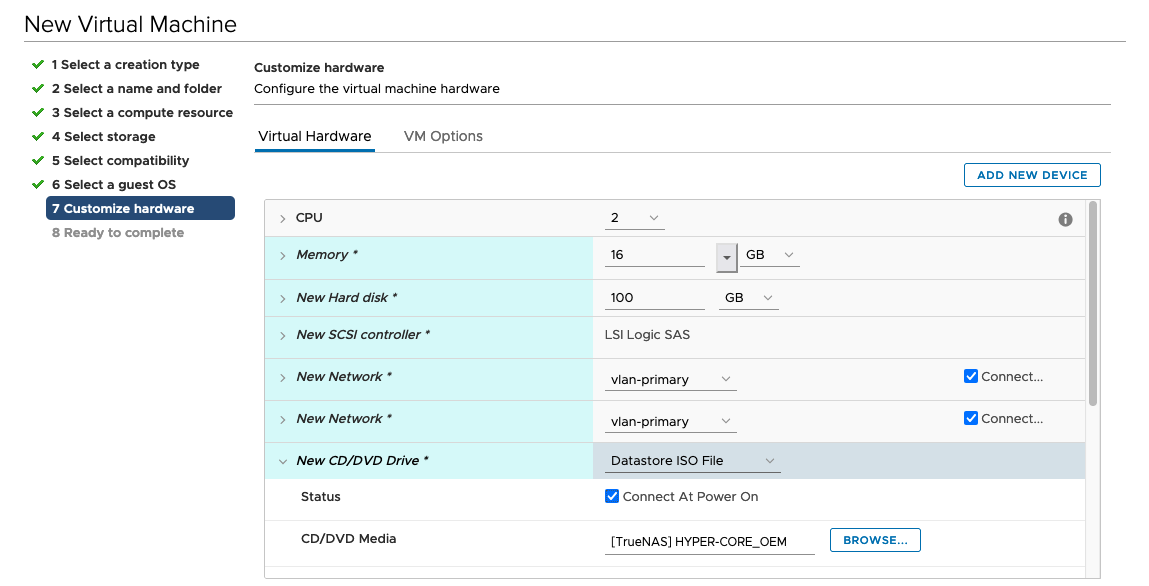This screenshot has width=1149, height=586.
Task: Open the memory size value dropdown arrow
Action: point(726,256)
